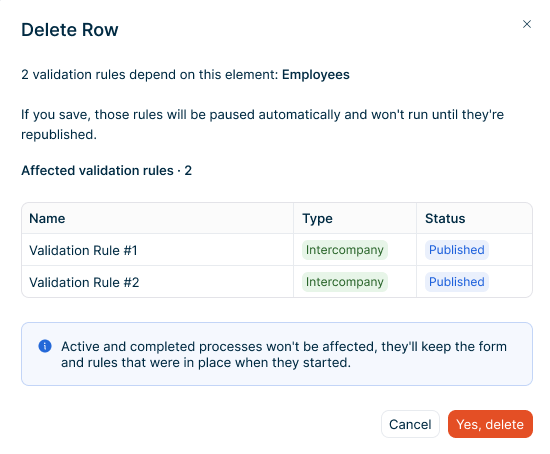Click the info banner message text

[284, 354]
